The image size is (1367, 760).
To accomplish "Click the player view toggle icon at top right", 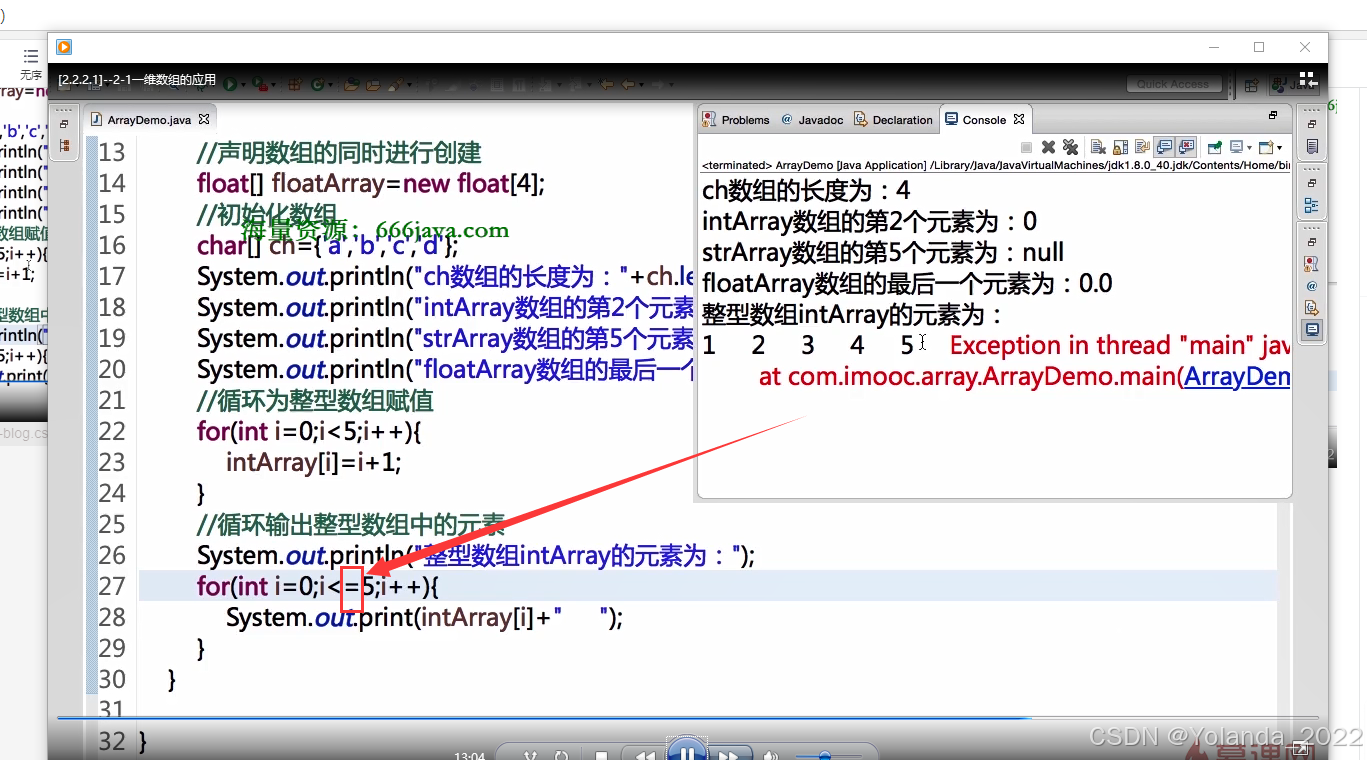I will (x=1307, y=78).
